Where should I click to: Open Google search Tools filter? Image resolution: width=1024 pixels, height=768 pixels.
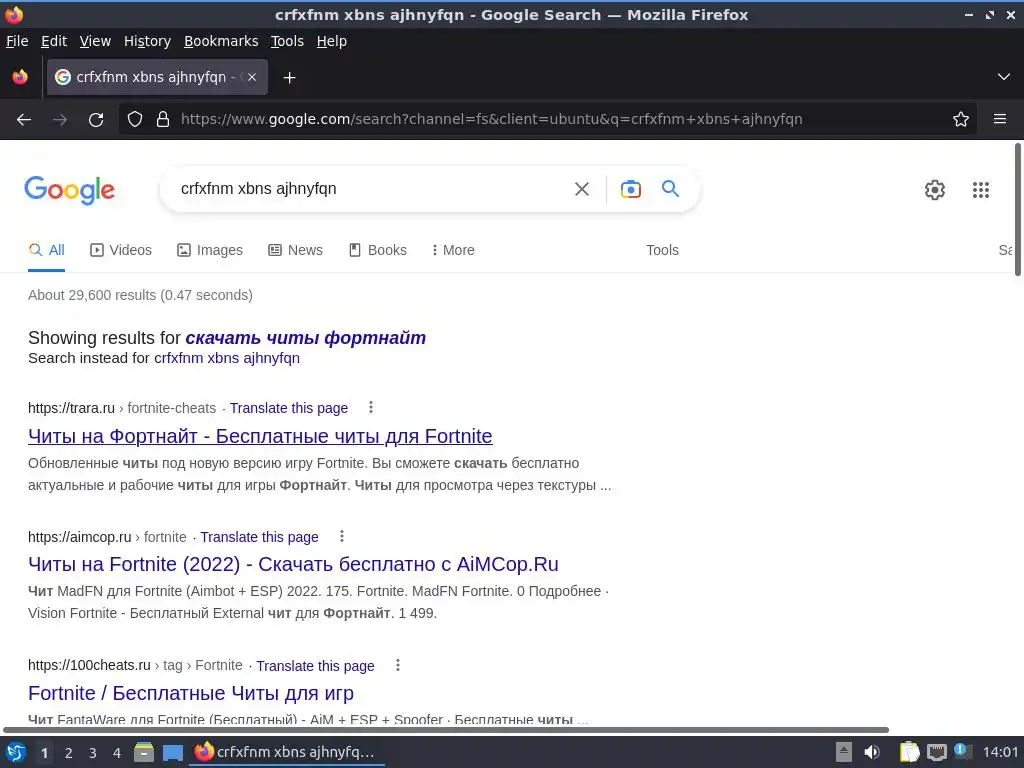pyautogui.click(x=662, y=250)
